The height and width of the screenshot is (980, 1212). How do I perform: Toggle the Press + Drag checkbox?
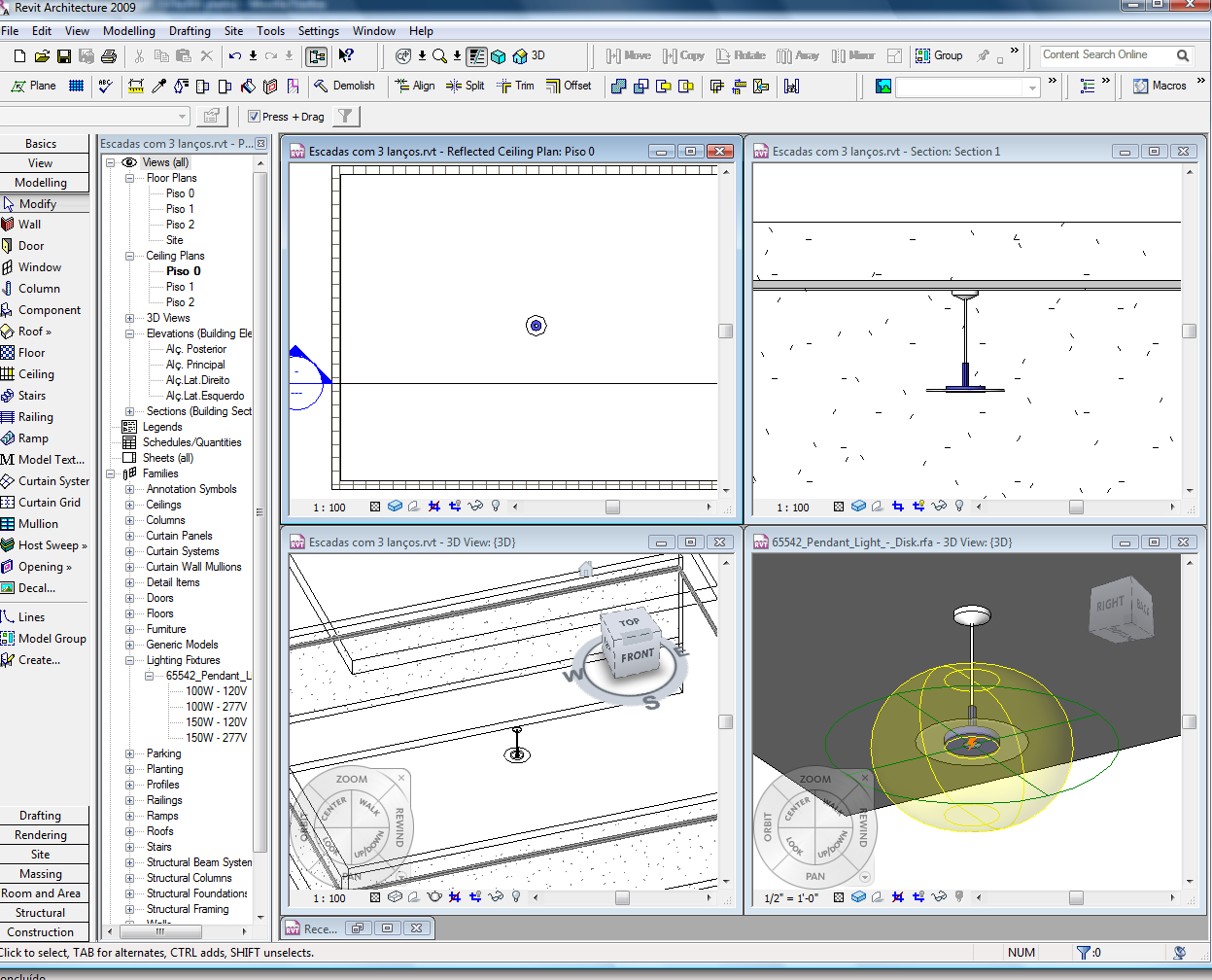[x=255, y=117]
